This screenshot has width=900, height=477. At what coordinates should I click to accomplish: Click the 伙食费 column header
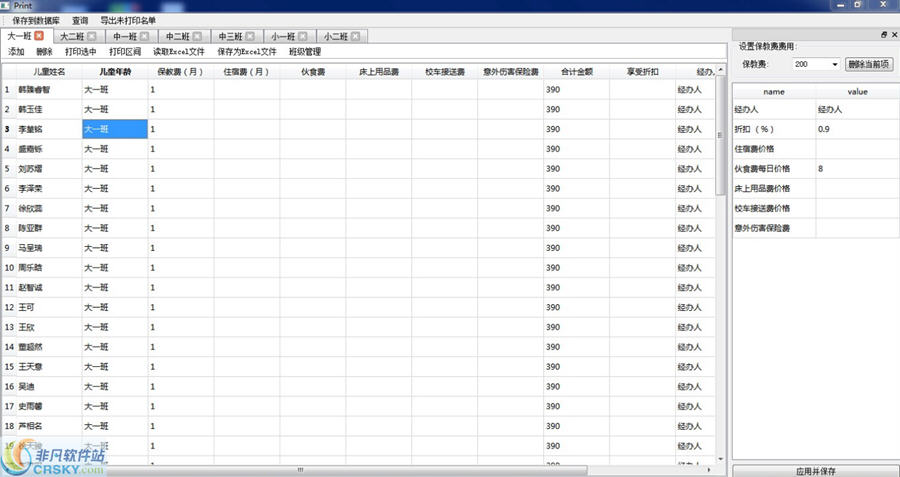coord(313,72)
